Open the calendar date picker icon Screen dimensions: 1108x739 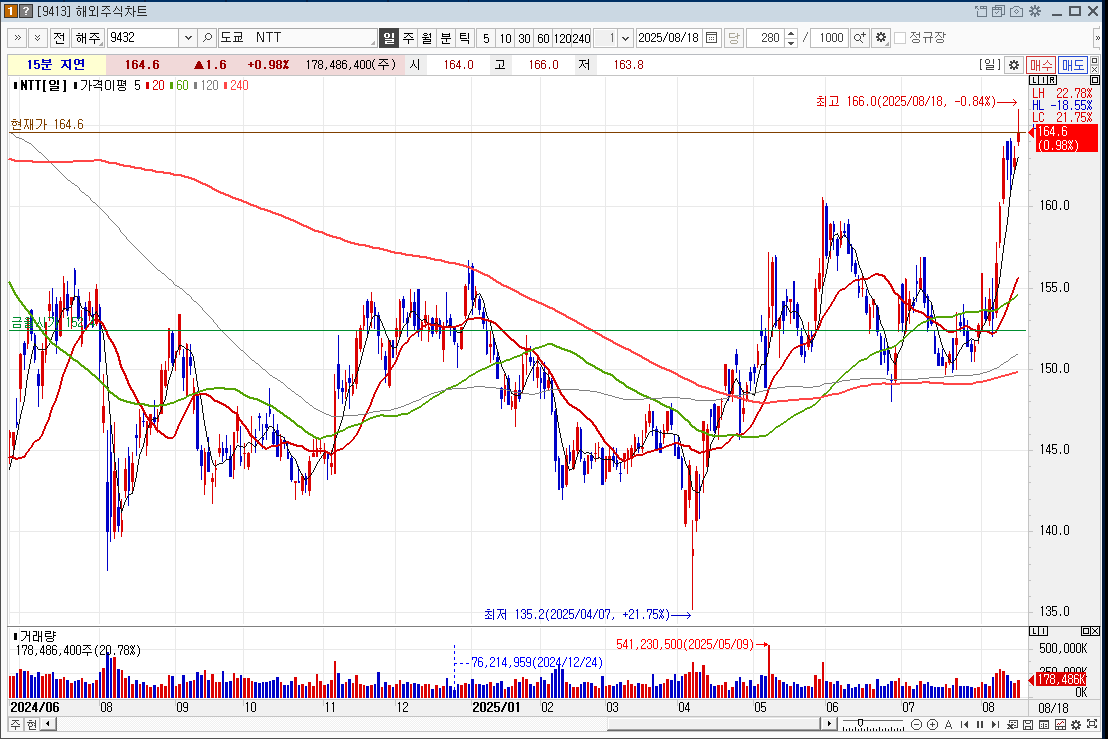pos(712,38)
